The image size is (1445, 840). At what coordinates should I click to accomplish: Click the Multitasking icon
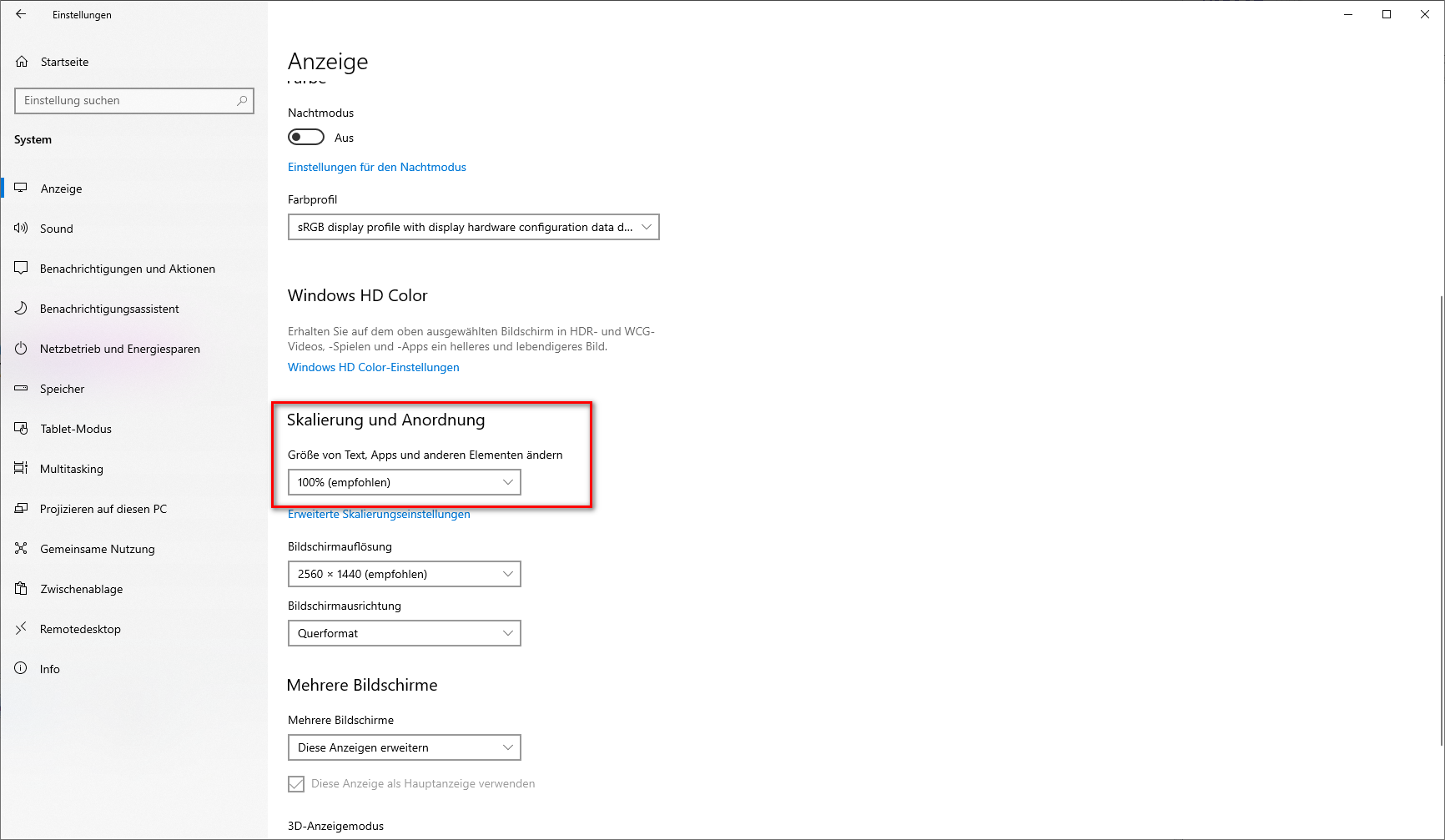pyautogui.click(x=21, y=468)
